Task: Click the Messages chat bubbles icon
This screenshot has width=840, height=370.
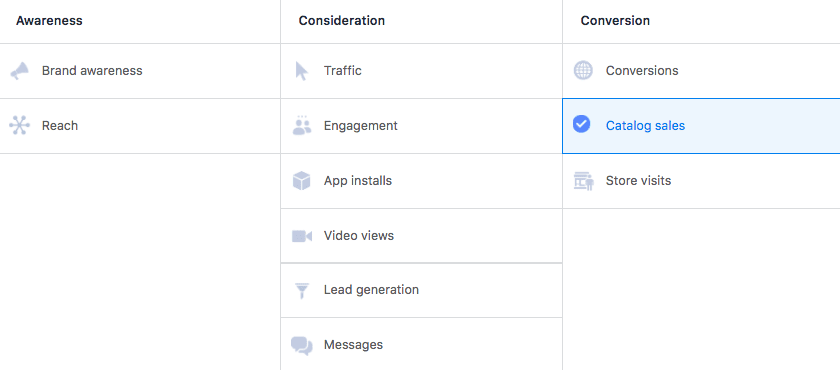Action: 302,345
